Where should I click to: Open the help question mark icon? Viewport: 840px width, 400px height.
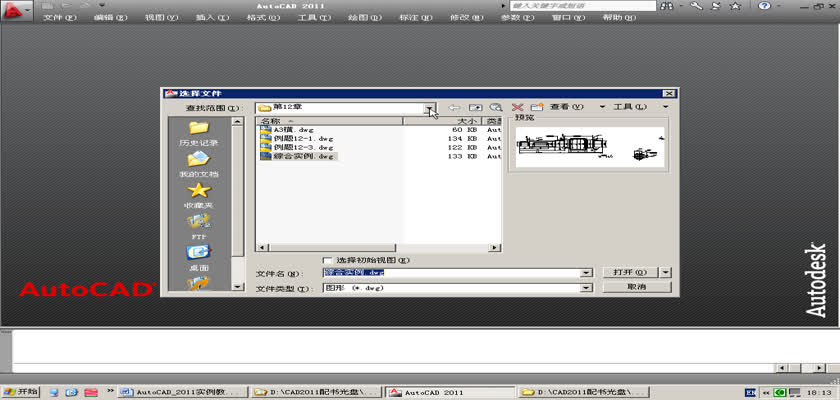(x=764, y=6)
